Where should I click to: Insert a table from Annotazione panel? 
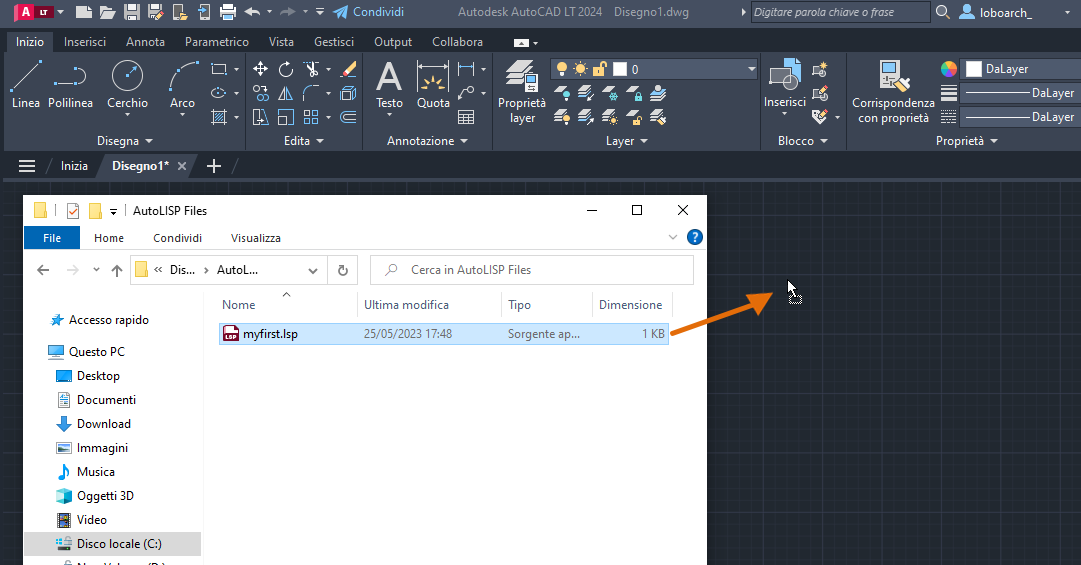(466, 117)
